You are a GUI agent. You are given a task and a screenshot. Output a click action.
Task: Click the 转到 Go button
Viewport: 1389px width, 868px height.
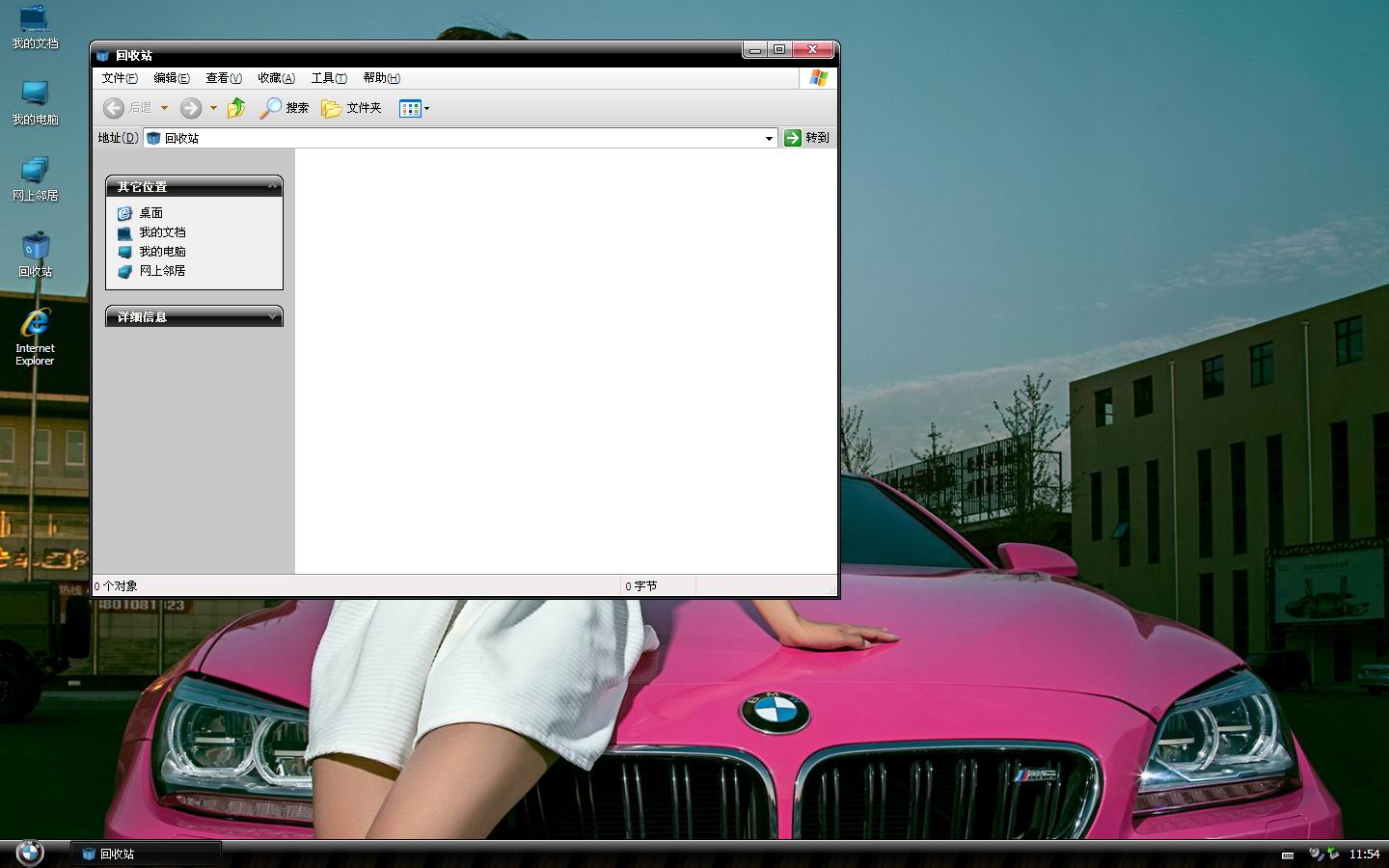(806, 138)
